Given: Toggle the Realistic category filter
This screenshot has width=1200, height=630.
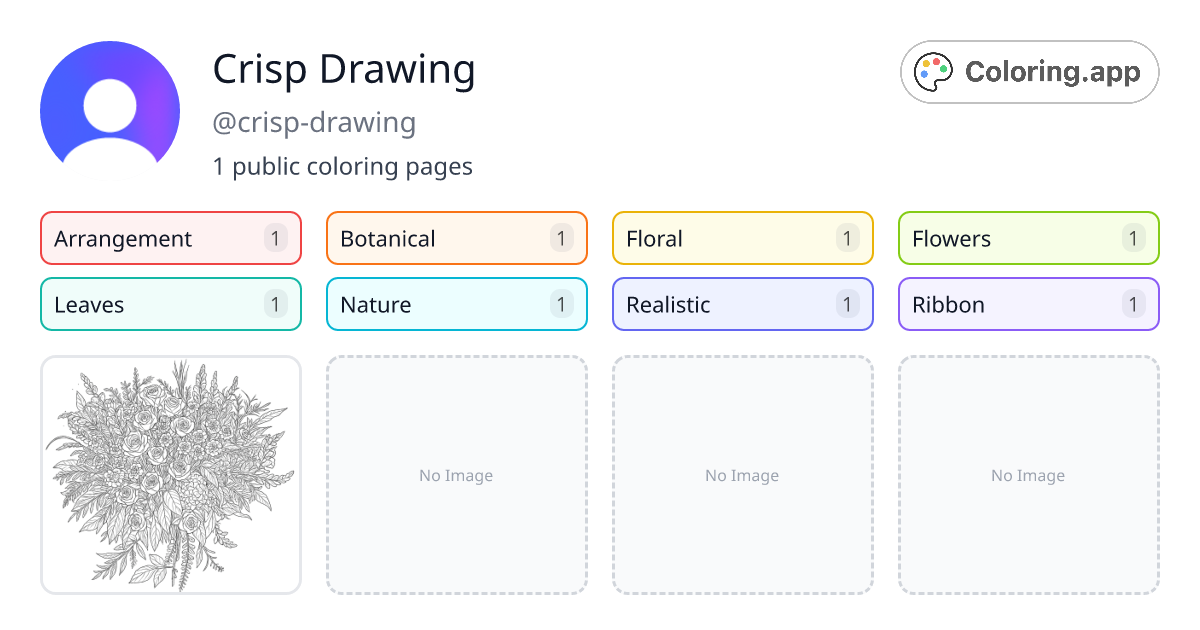Looking at the screenshot, I should coord(742,304).
